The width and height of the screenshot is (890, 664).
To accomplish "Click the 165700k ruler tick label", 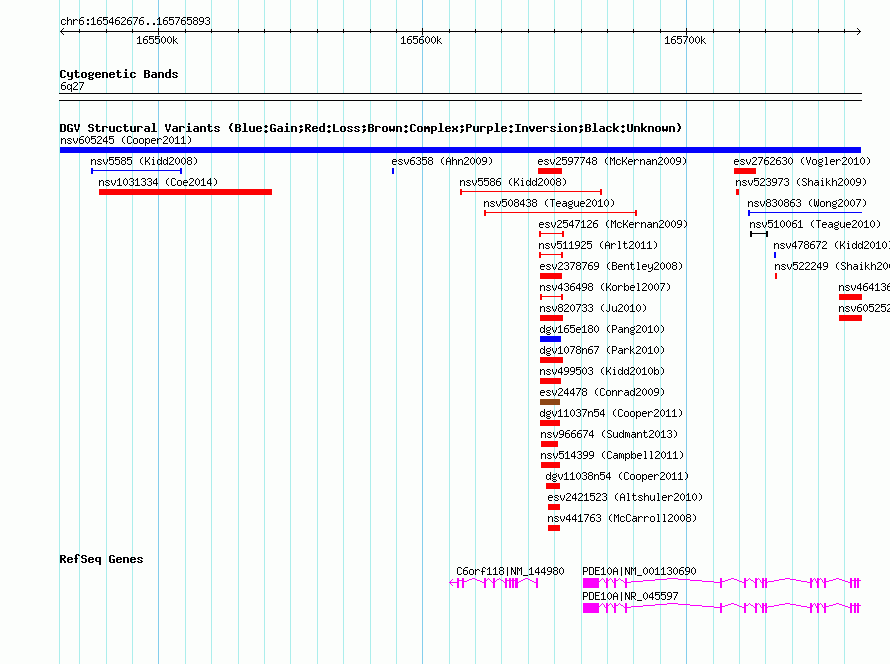I will (x=685, y=40).
